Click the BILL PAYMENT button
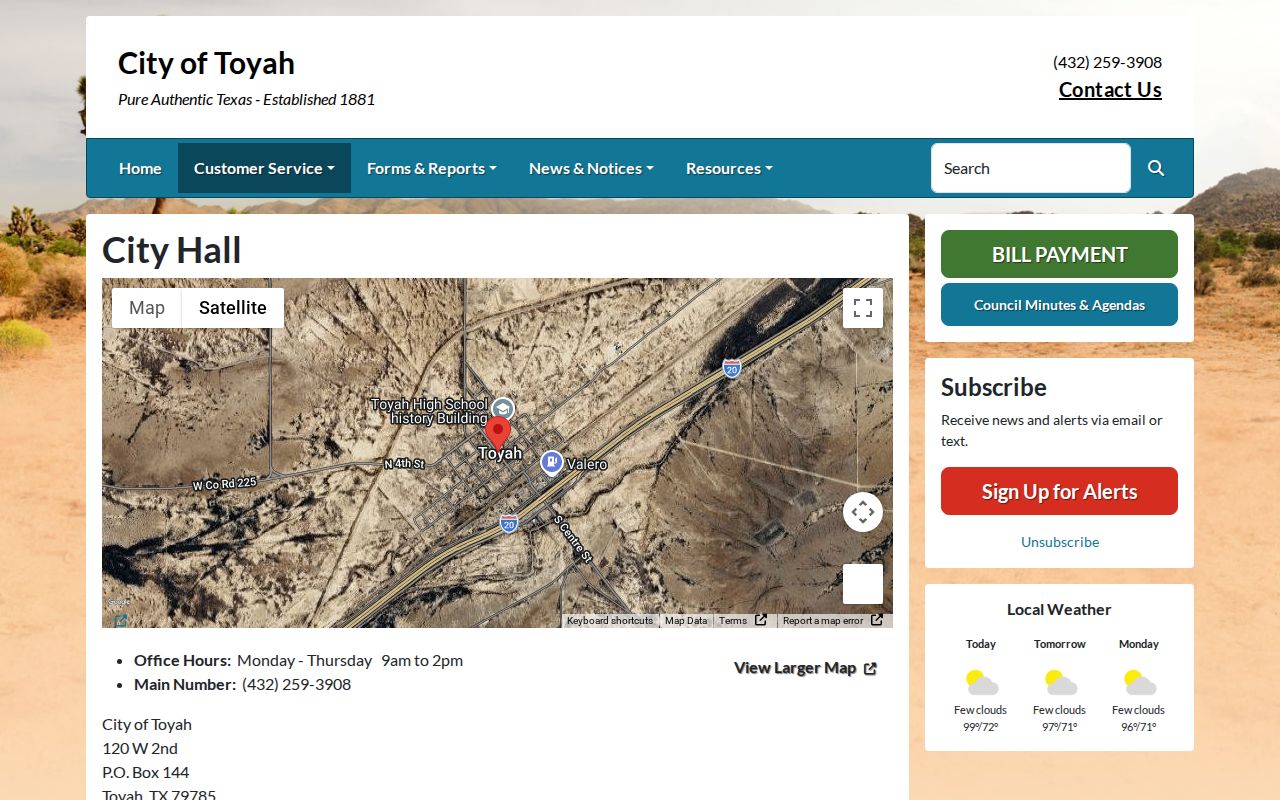The width and height of the screenshot is (1280, 800). (1059, 254)
